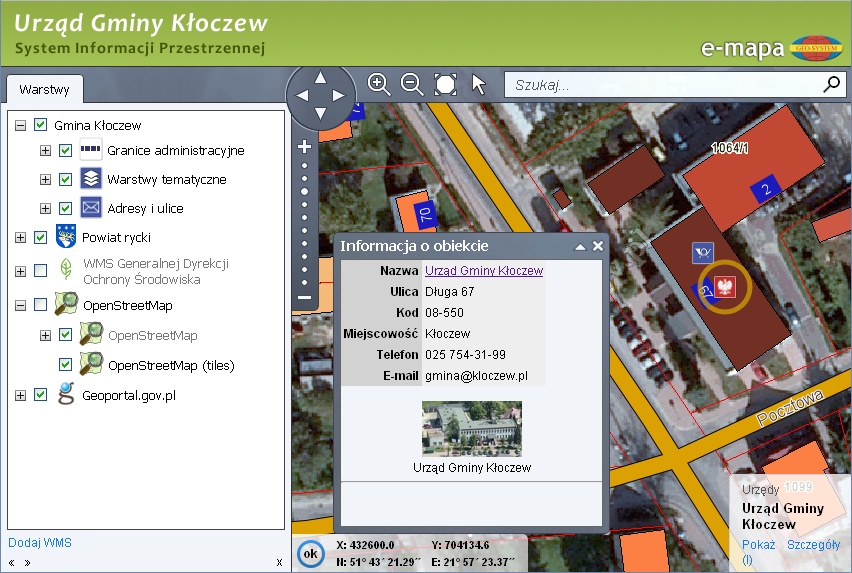Click the e-mapa Geo-System logo
This screenshot has width=852, height=573.
[816, 48]
